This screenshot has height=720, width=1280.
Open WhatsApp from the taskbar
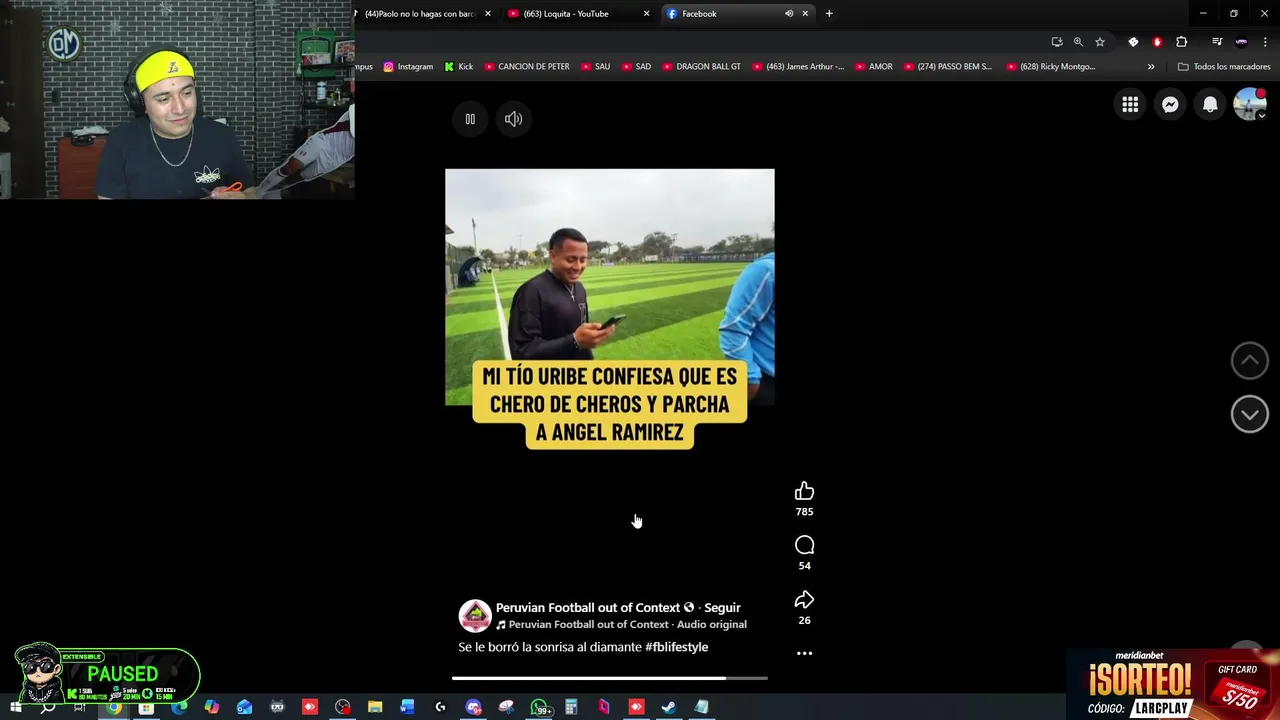[539, 707]
